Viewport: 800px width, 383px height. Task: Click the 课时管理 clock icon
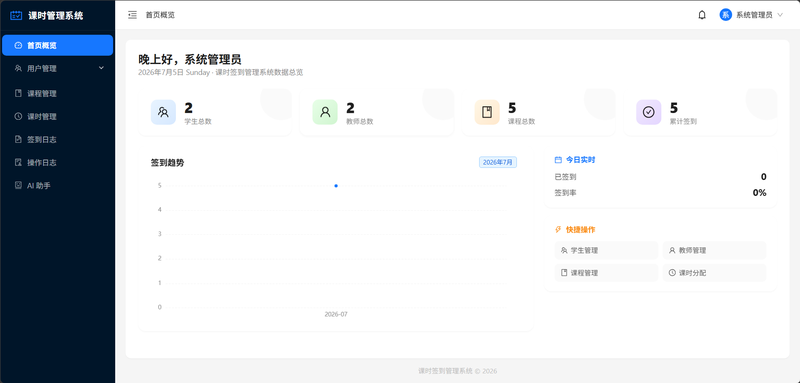[18, 116]
